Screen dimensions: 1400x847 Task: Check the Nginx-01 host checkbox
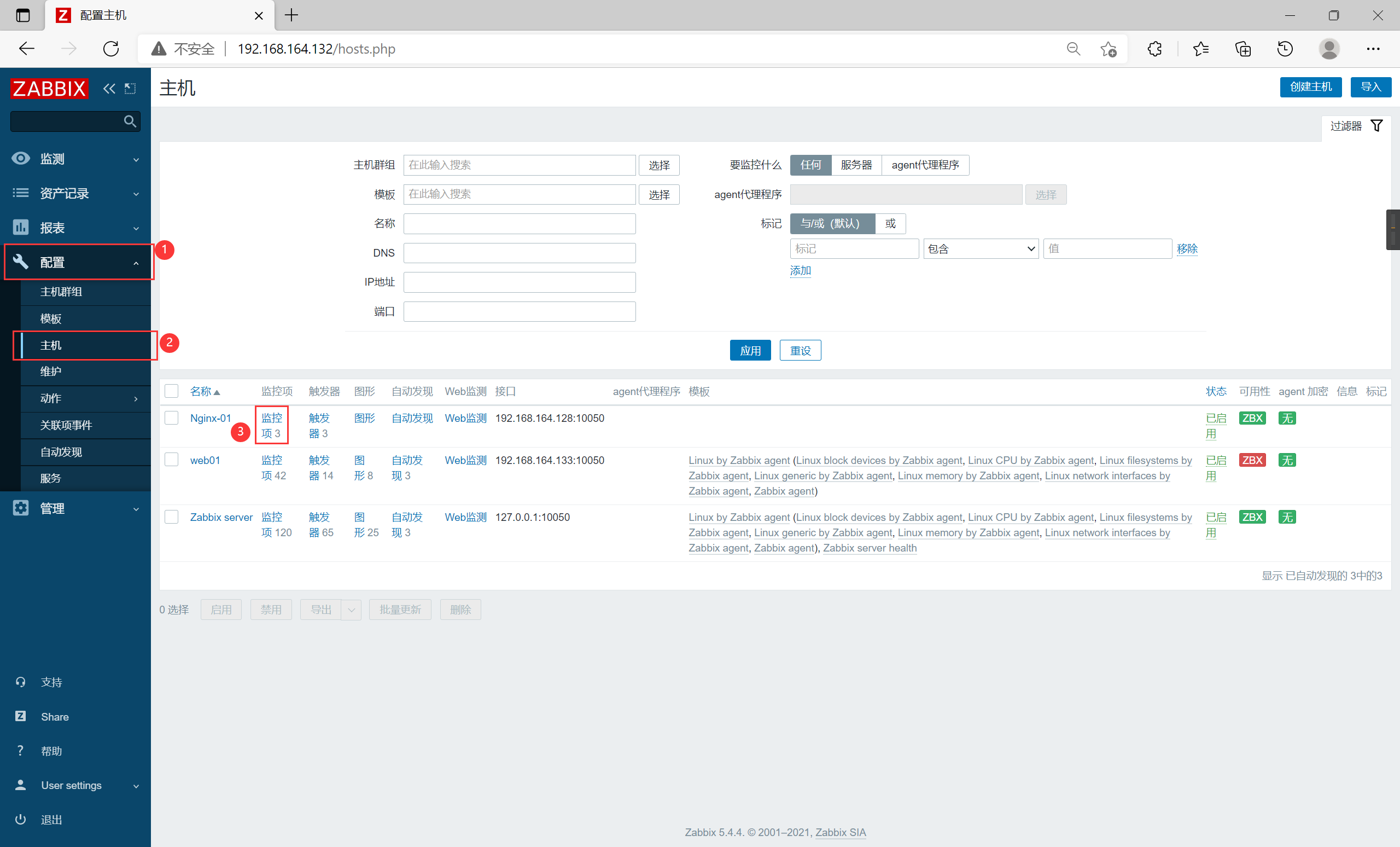pos(172,418)
